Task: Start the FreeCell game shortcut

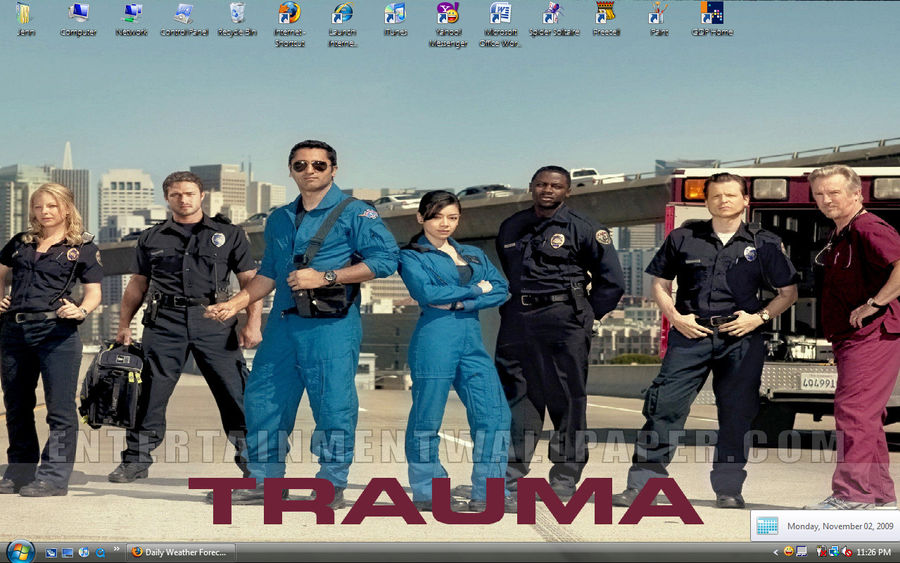Action: click(606, 19)
